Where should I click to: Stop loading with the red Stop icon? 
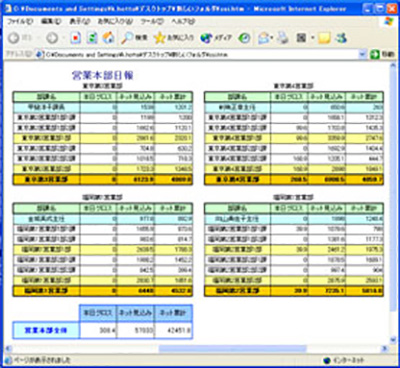coord(75,38)
